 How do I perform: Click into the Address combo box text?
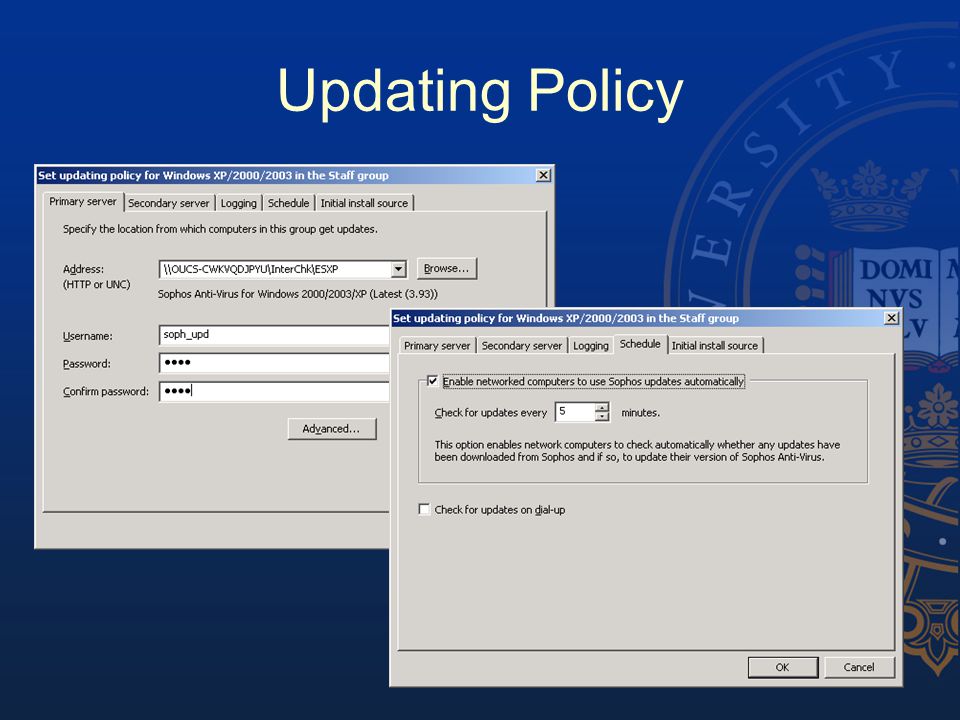(276, 269)
